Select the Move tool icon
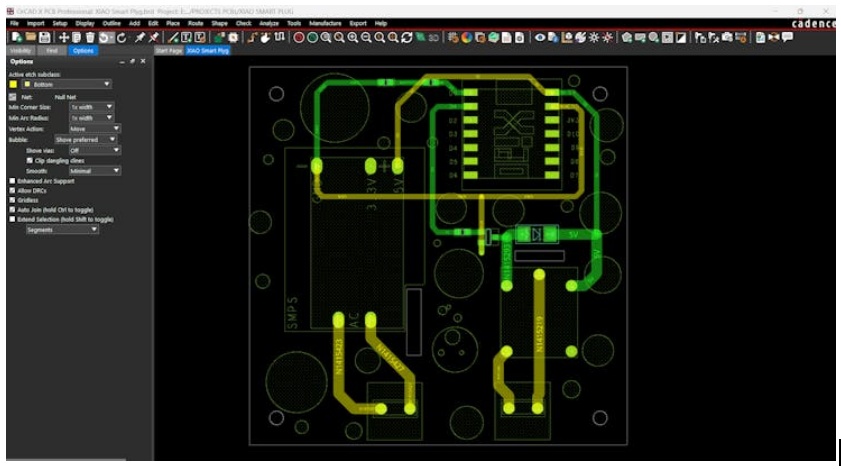841x469 pixels. (64, 37)
